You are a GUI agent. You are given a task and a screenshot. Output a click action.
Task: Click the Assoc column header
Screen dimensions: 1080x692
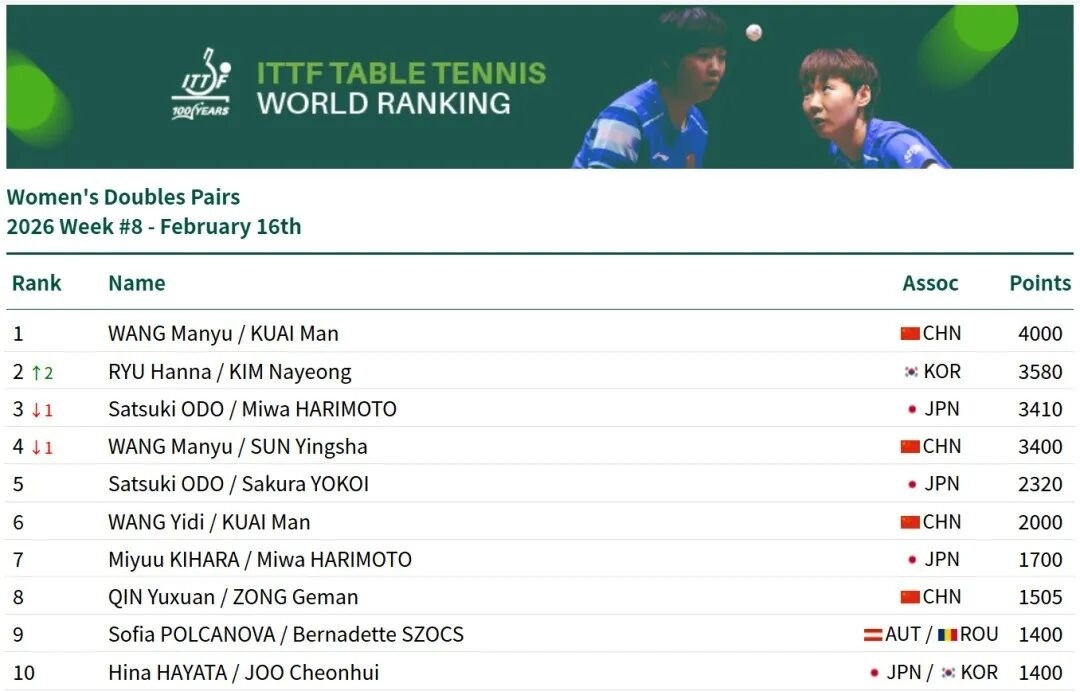(x=930, y=283)
